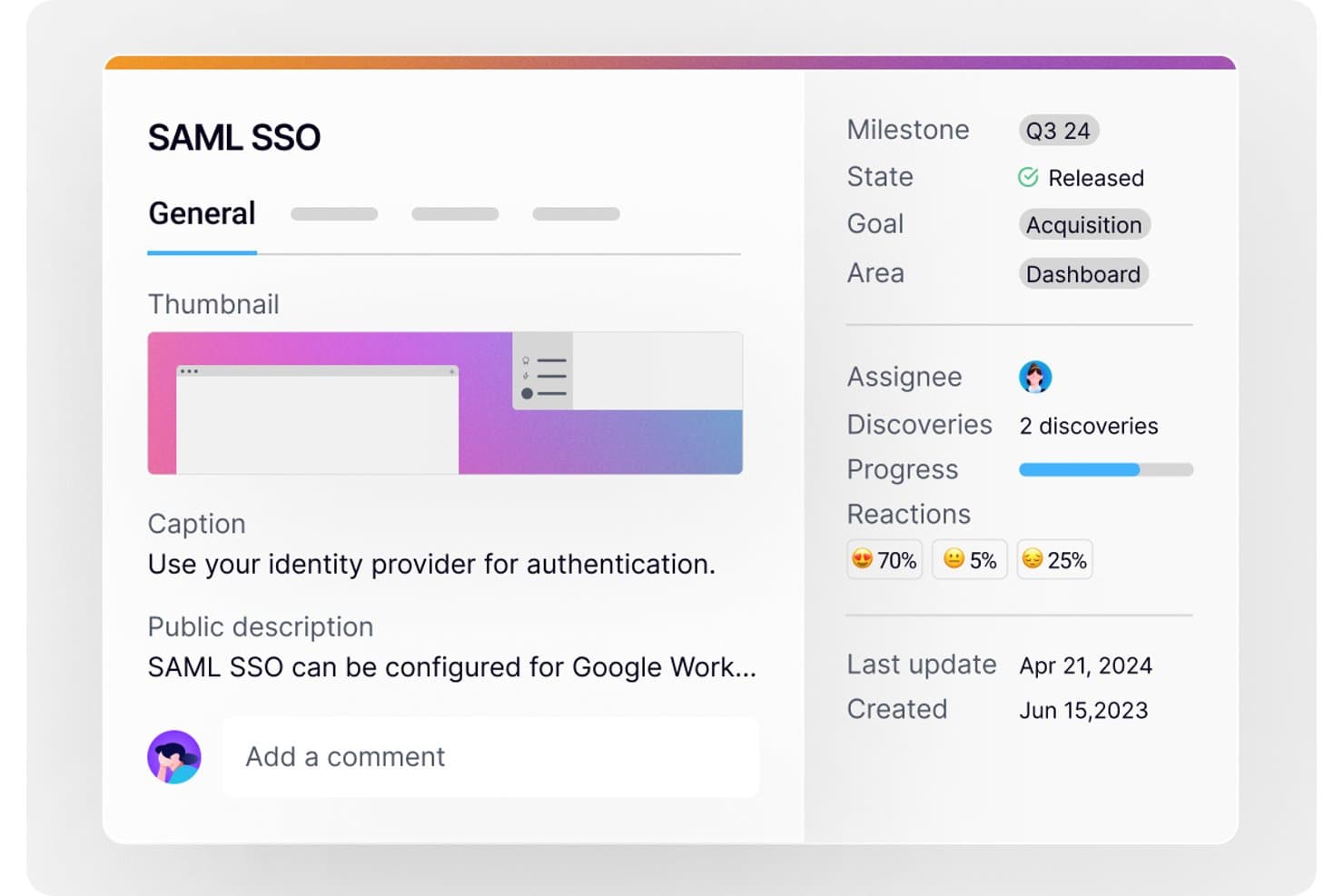The width and height of the screenshot is (1344, 896).
Task: Select the General tab
Action: 202,214
